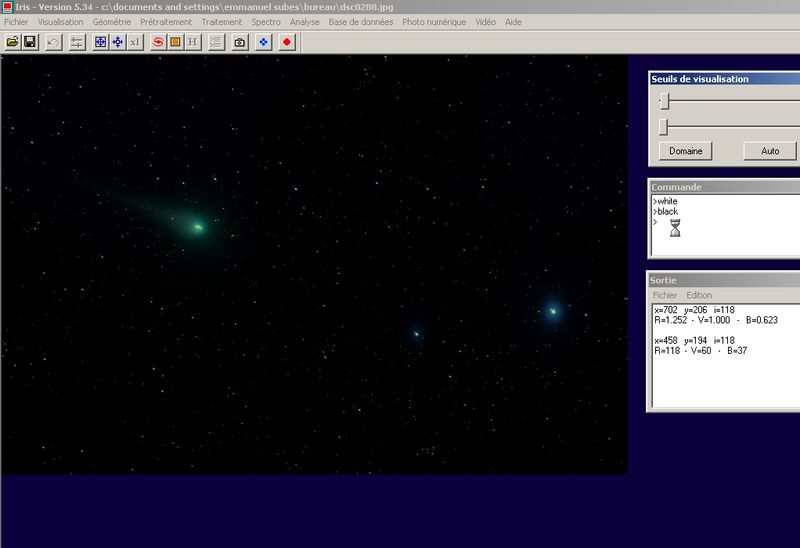Click the Seuils de visualisation title bar
Image resolution: width=800 pixels, height=548 pixels.
point(725,79)
